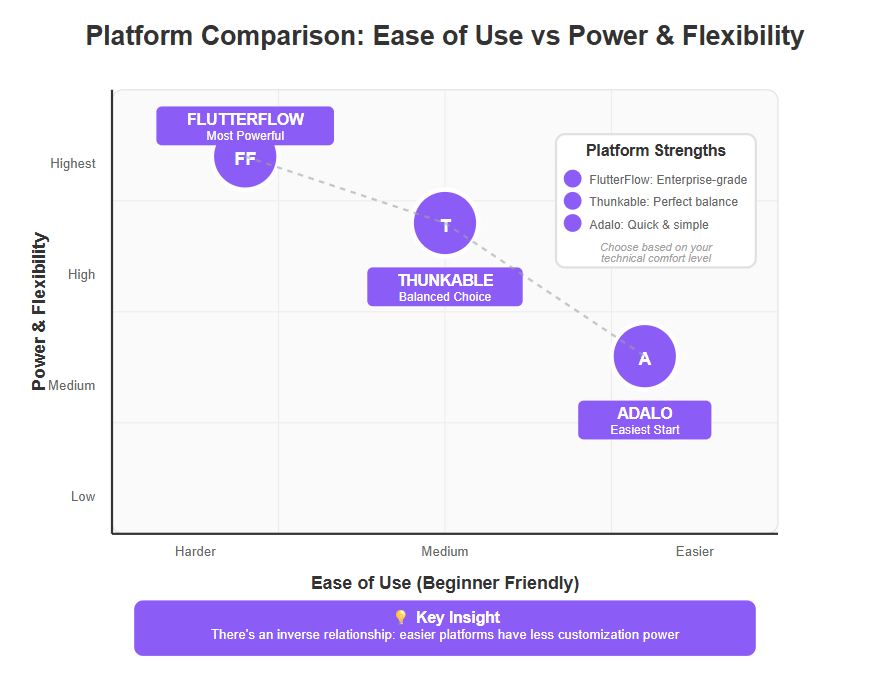This screenshot has width=881, height=684.
Task: Click the Easier x-axis tick label
Action: [x=694, y=551]
